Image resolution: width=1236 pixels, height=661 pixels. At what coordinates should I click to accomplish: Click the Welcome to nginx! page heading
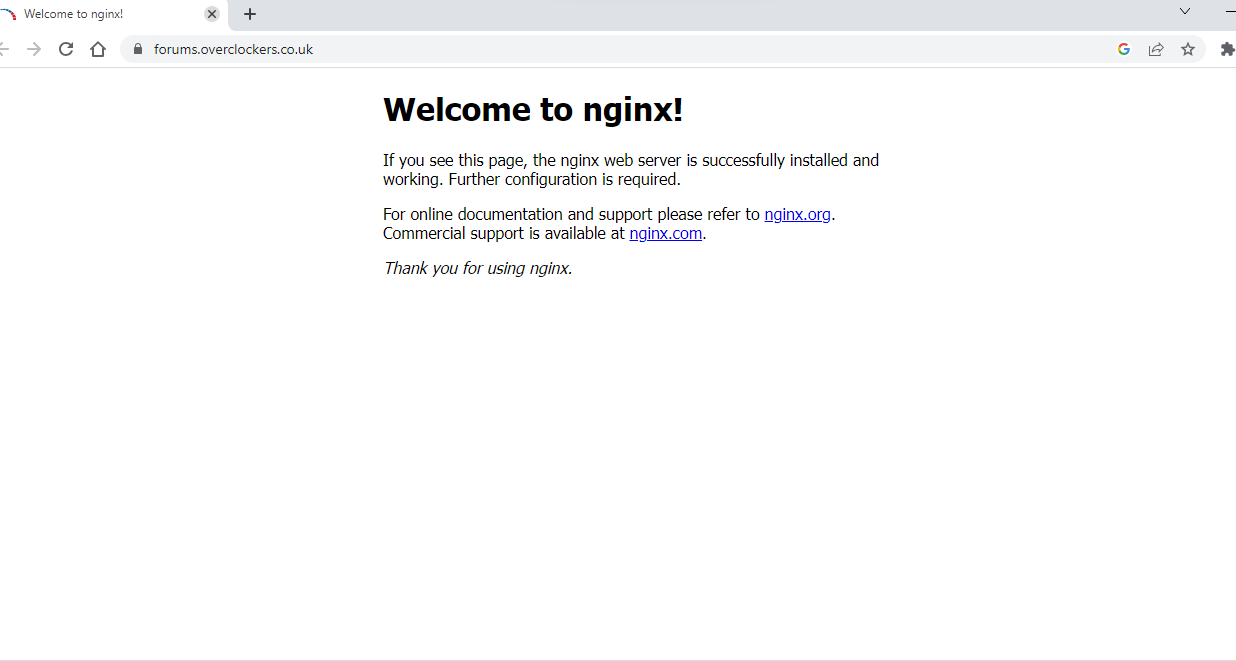pos(533,110)
